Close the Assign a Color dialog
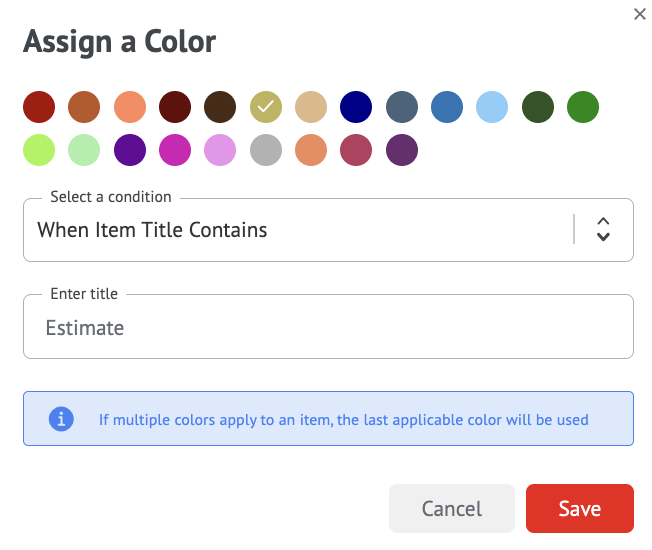 [640, 14]
